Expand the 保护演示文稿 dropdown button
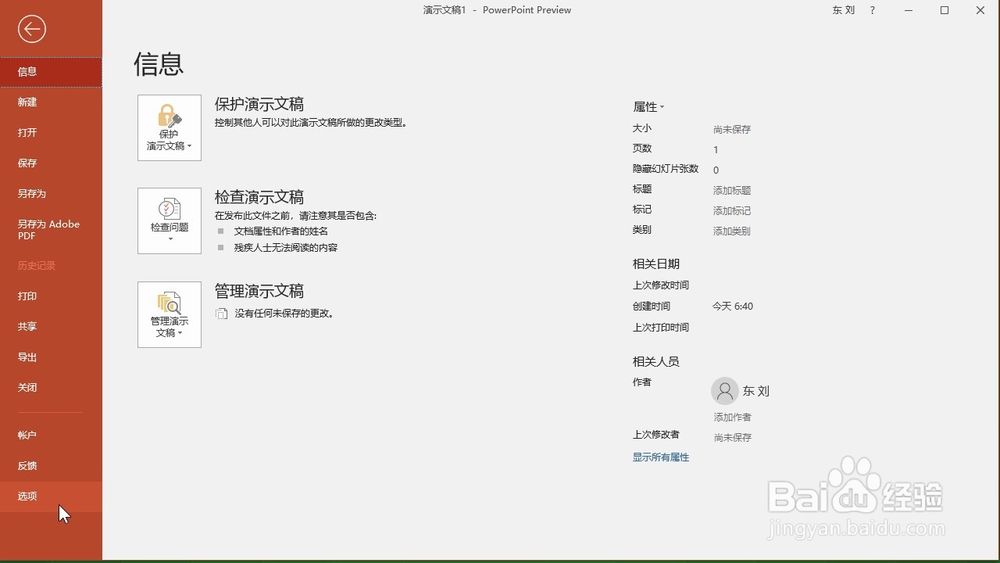The image size is (1000, 563). (x=169, y=128)
